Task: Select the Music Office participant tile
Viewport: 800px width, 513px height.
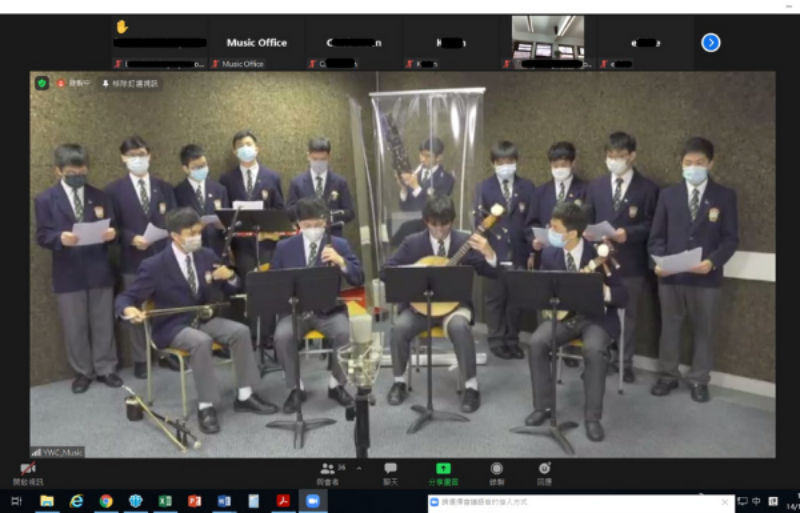Action: pos(256,43)
